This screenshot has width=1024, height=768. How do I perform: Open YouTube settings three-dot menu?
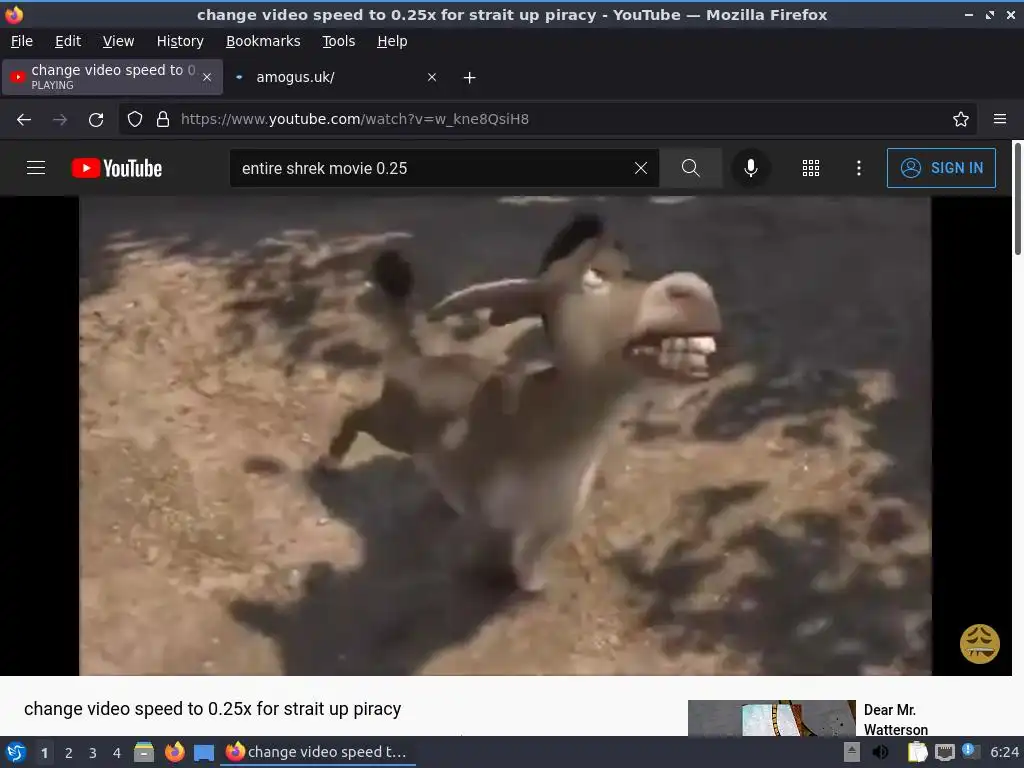coord(858,168)
